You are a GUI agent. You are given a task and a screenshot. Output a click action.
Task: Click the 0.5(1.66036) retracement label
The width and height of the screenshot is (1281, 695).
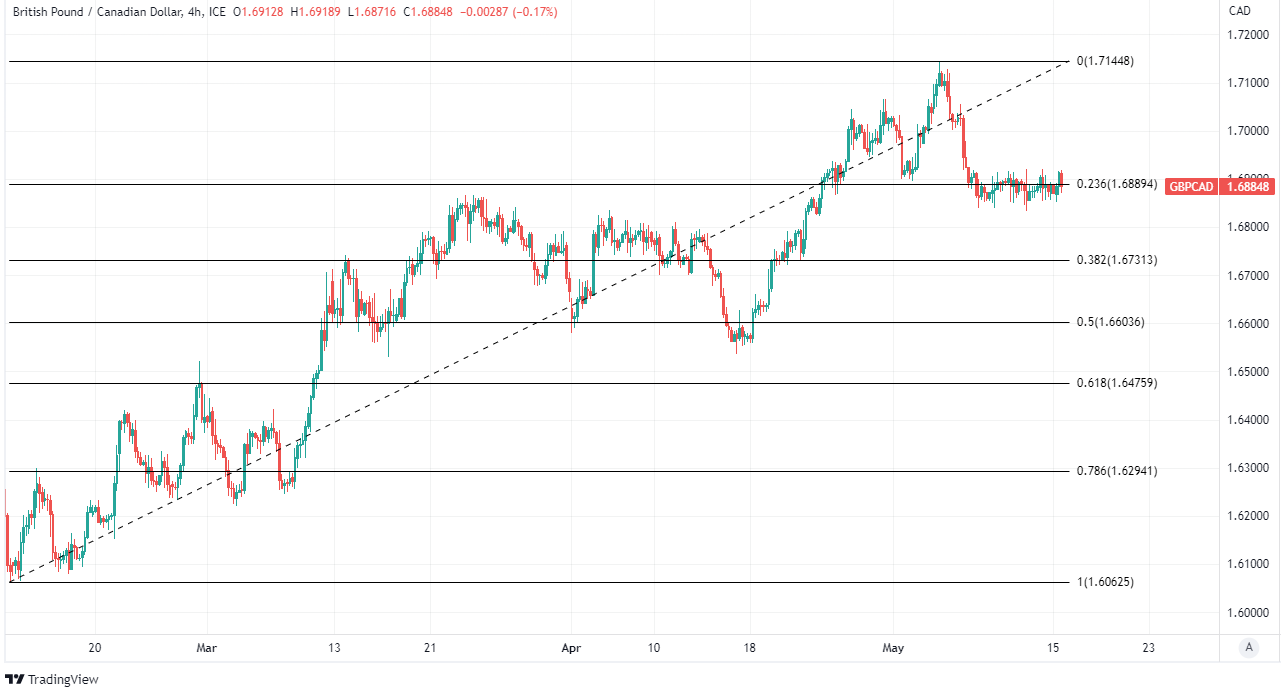[x=1110, y=322]
